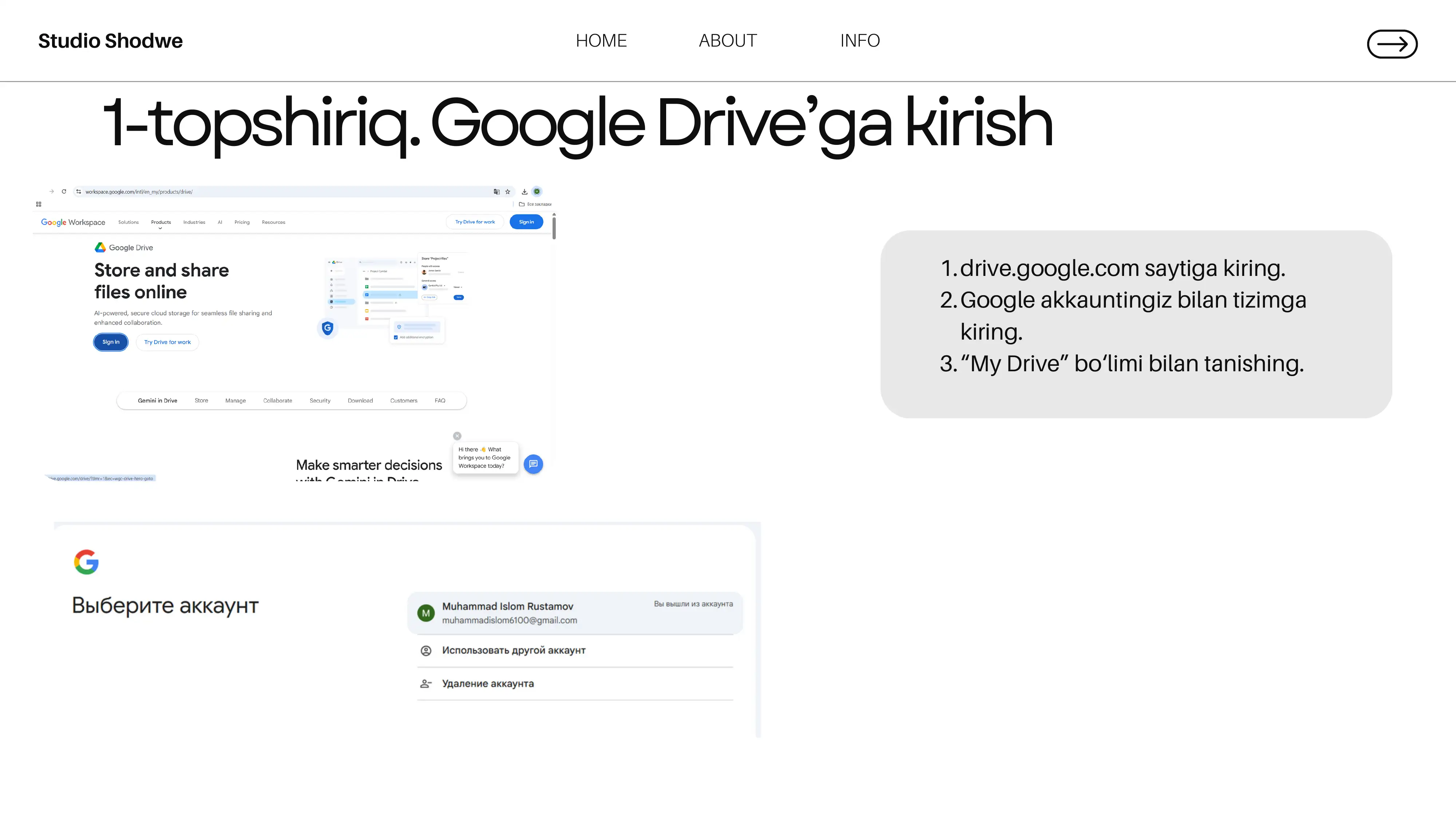Select the Collaborate tab
The height and width of the screenshot is (819, 1456).
point(277,401)
